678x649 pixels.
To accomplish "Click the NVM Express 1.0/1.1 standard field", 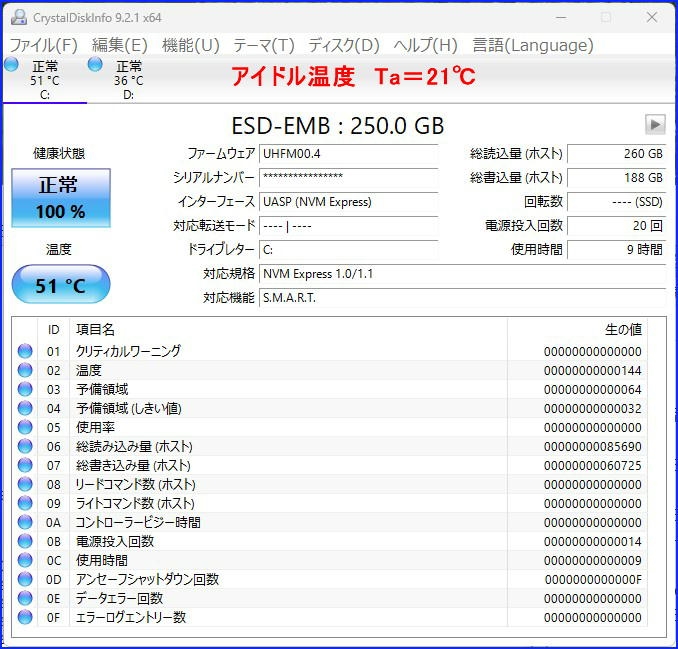I will click(462, 274).
